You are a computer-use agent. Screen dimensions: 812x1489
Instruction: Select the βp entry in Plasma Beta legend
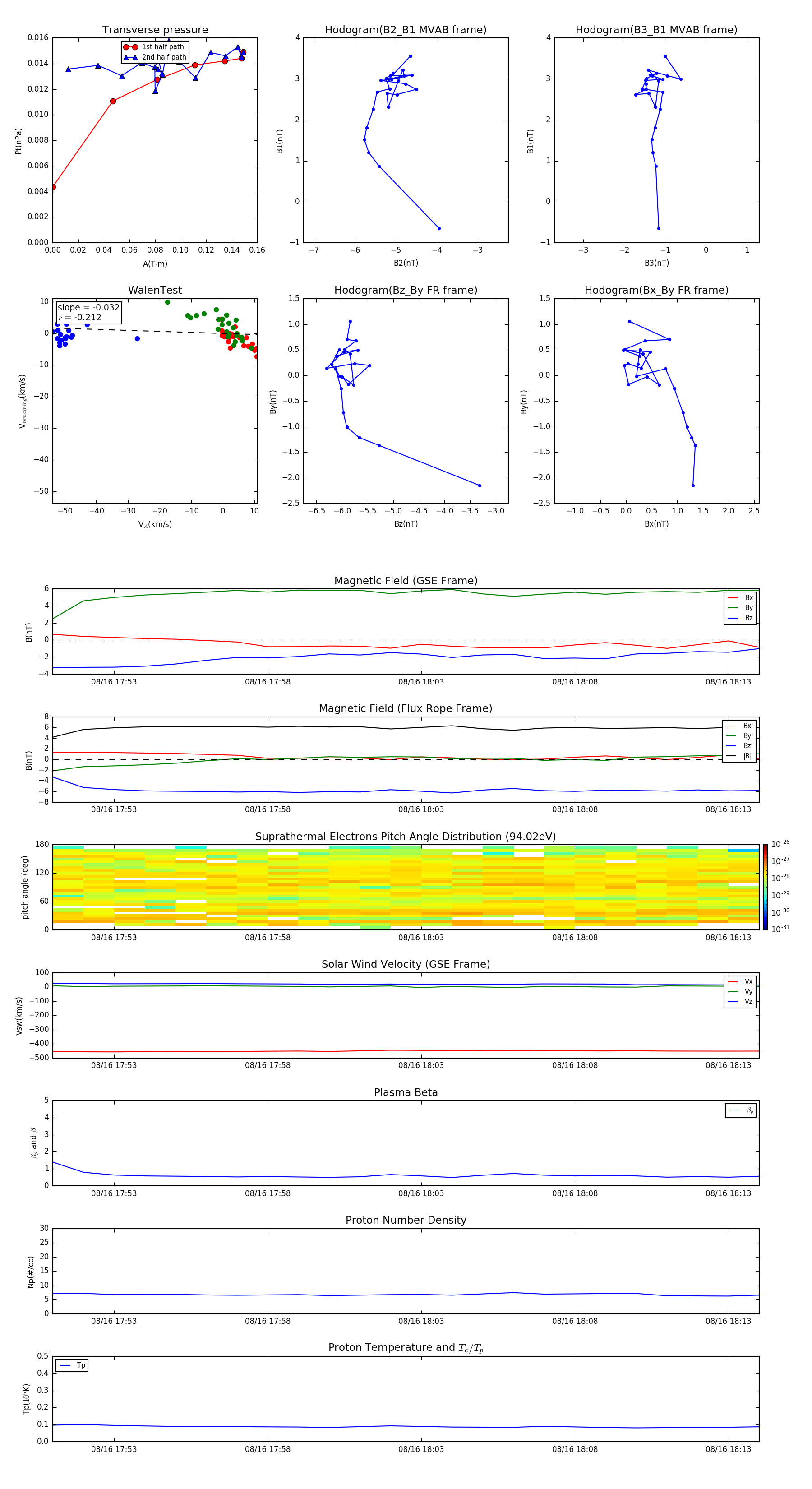(x=742, y=1110)
